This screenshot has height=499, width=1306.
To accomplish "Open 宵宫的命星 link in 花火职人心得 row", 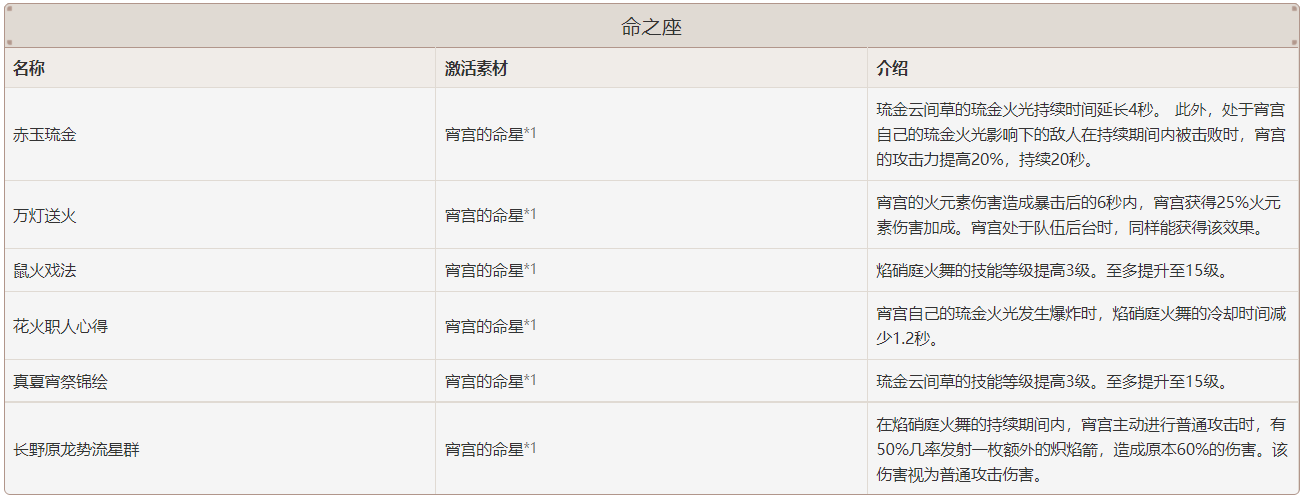I will (484, 326).
